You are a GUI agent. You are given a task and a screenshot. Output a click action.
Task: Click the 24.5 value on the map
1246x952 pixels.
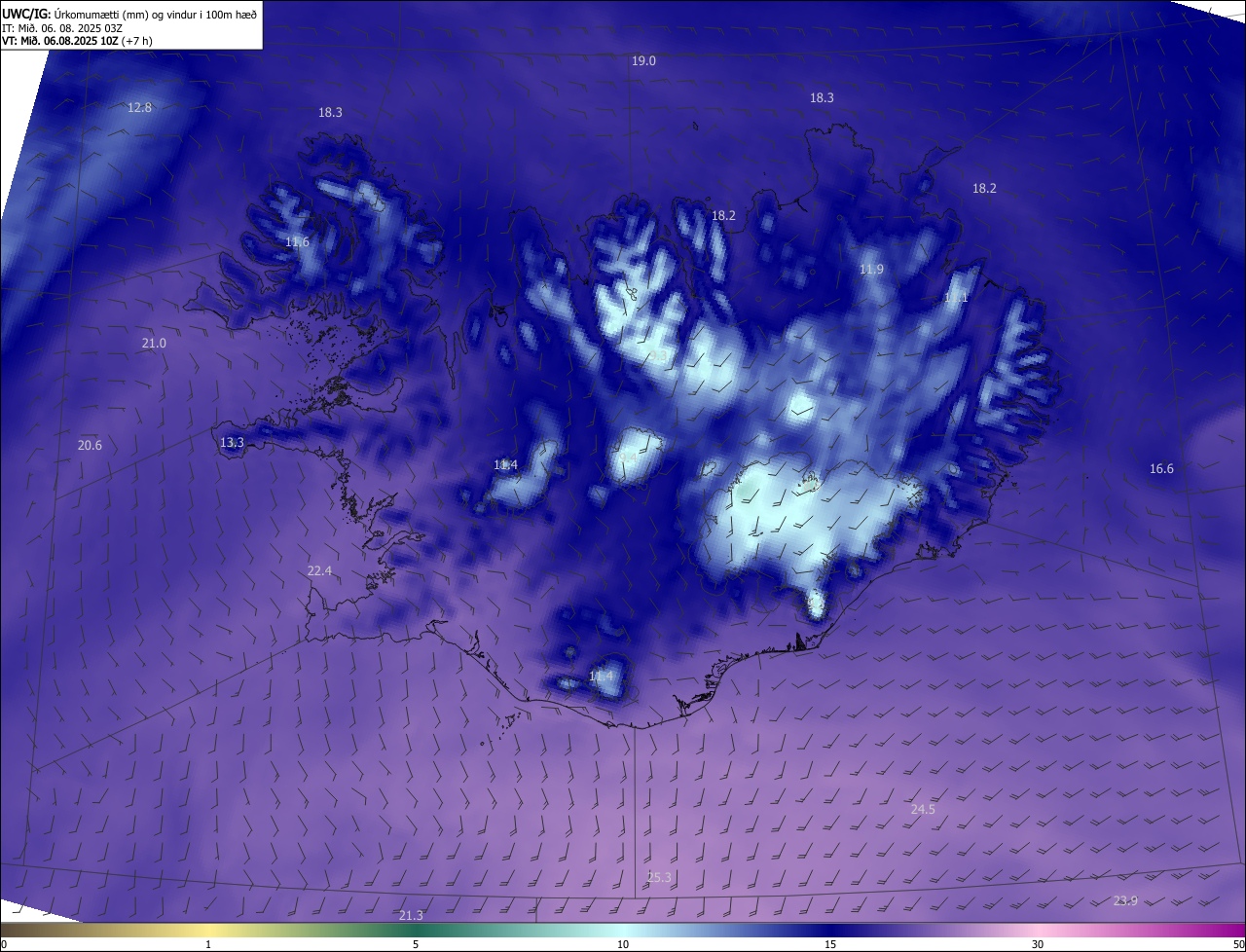923,809
